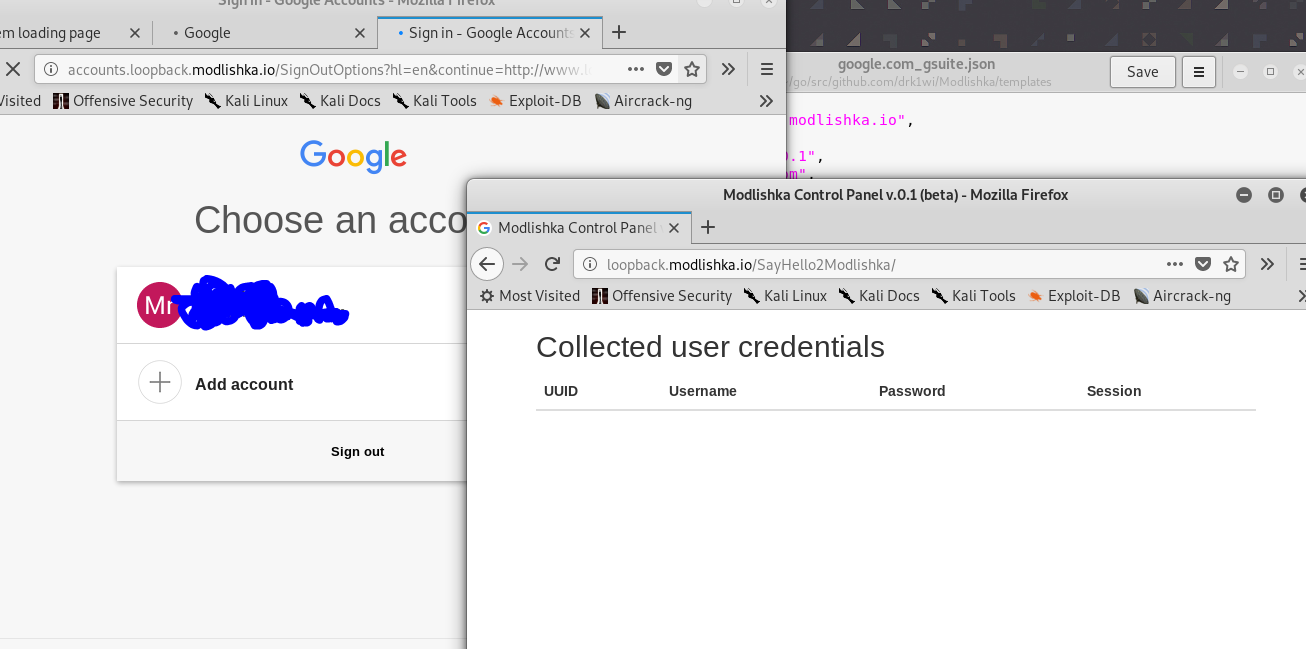
Task: Open Kali Docs bookmark in Control Panel window
Action: click(x=878, y=296)
